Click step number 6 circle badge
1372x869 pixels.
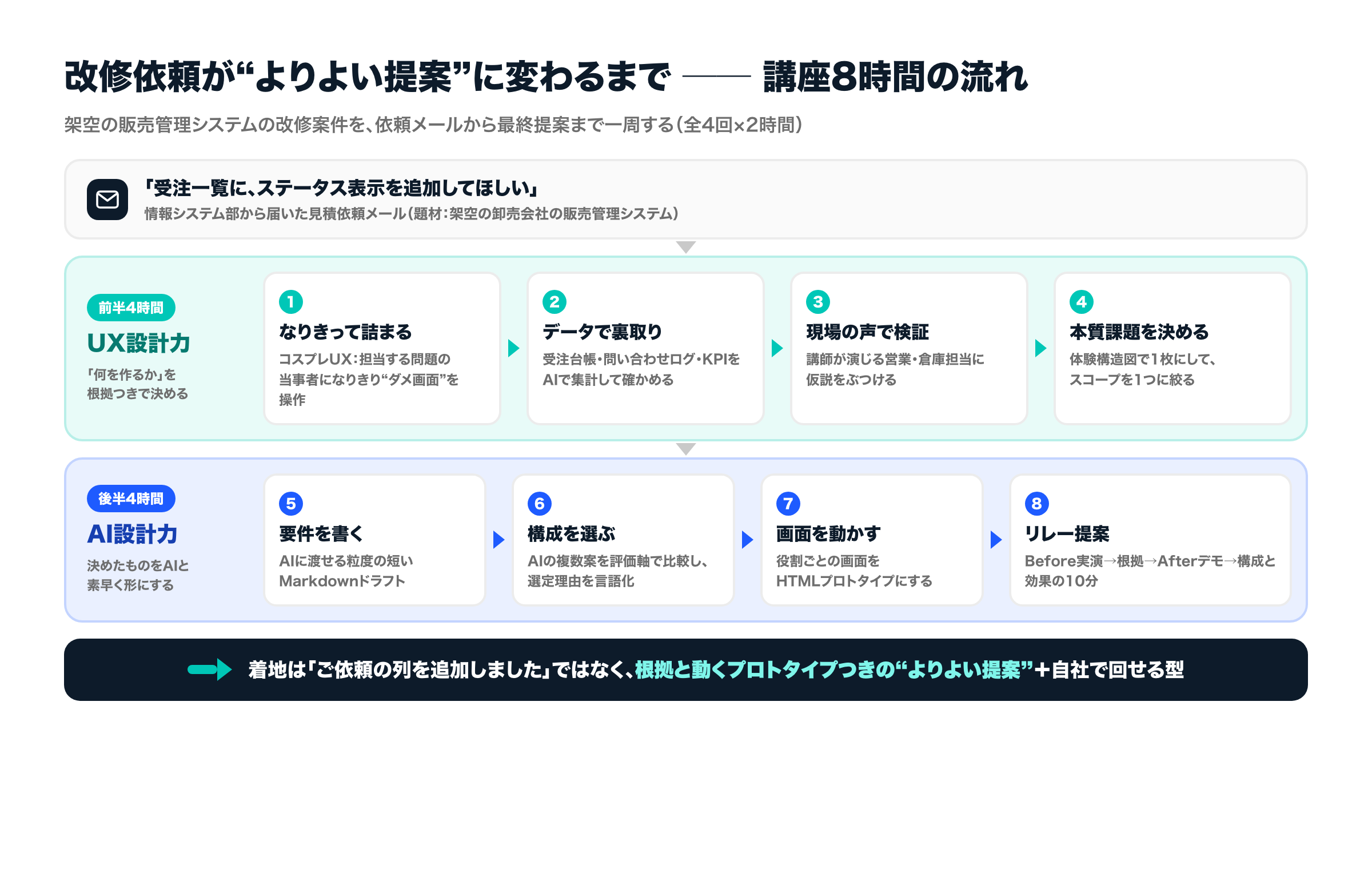click(x=540, y=504)
